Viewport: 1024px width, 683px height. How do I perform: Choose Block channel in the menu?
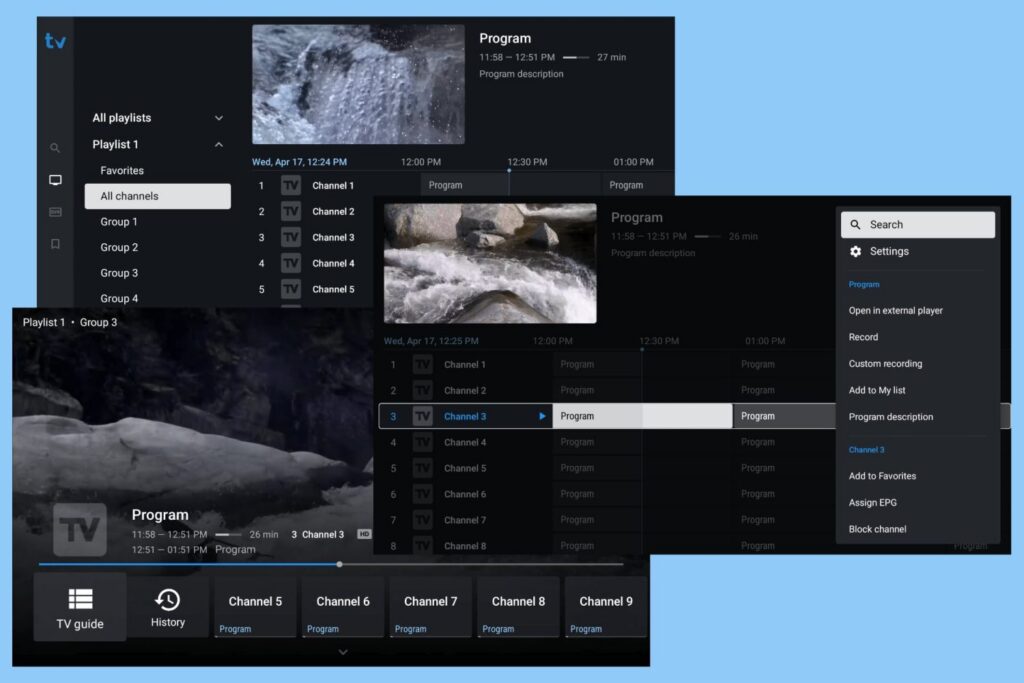(x=877, y=529)
